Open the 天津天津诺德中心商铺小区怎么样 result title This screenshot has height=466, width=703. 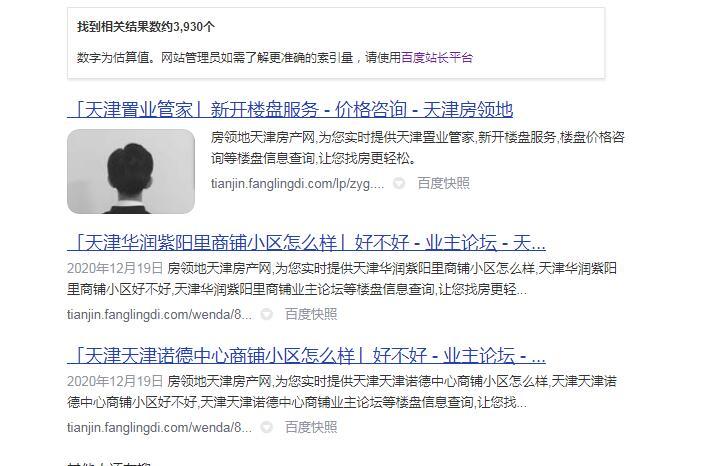point(306,356)
